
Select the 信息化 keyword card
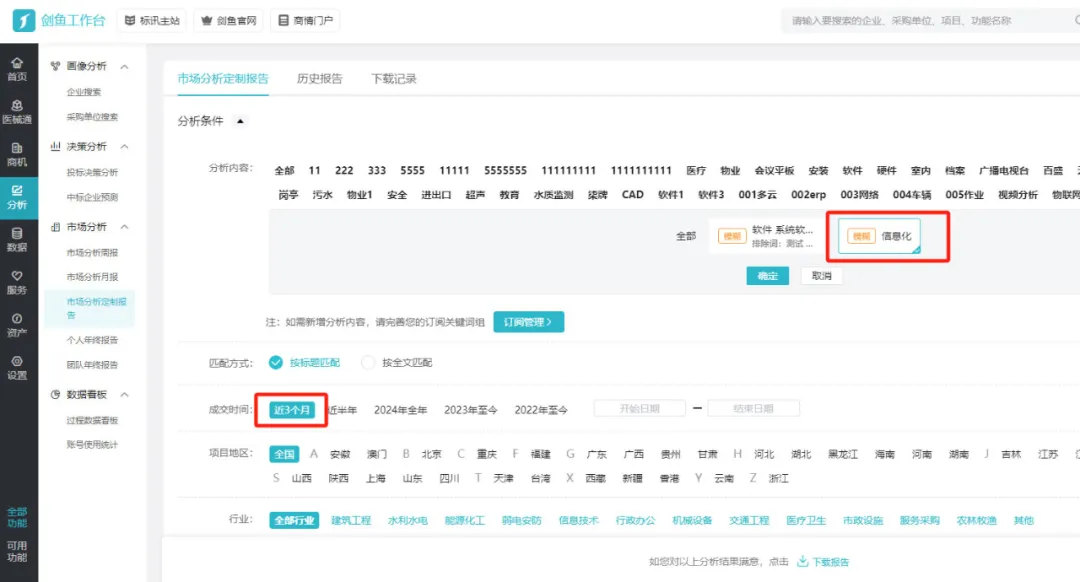[x=879, y=236]
